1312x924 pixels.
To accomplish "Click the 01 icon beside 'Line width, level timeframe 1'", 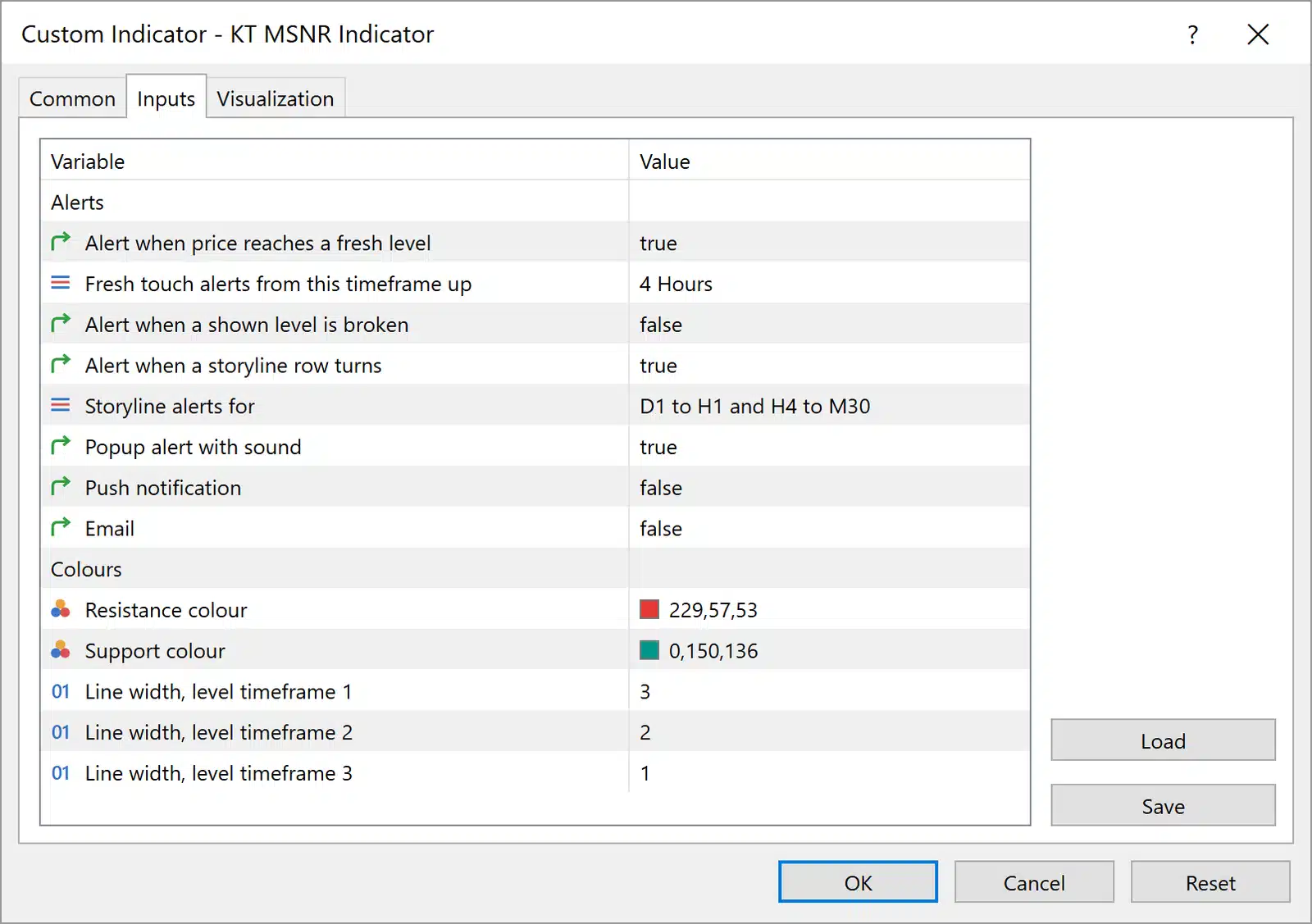I will point(61,691).
